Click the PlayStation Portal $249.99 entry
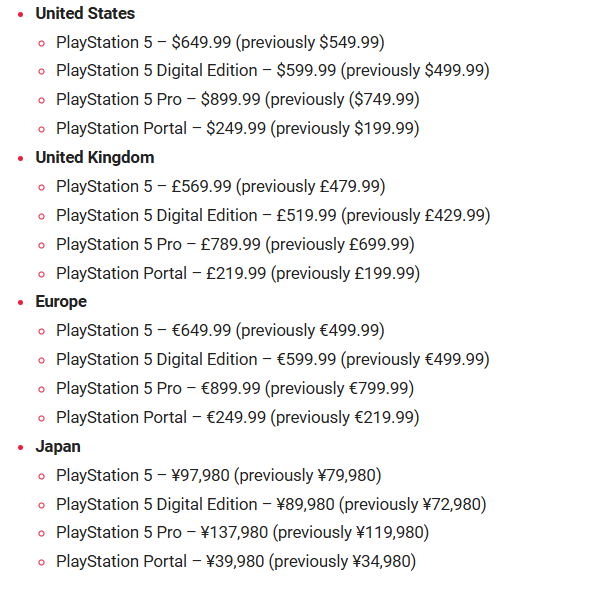 coord(238,129)
